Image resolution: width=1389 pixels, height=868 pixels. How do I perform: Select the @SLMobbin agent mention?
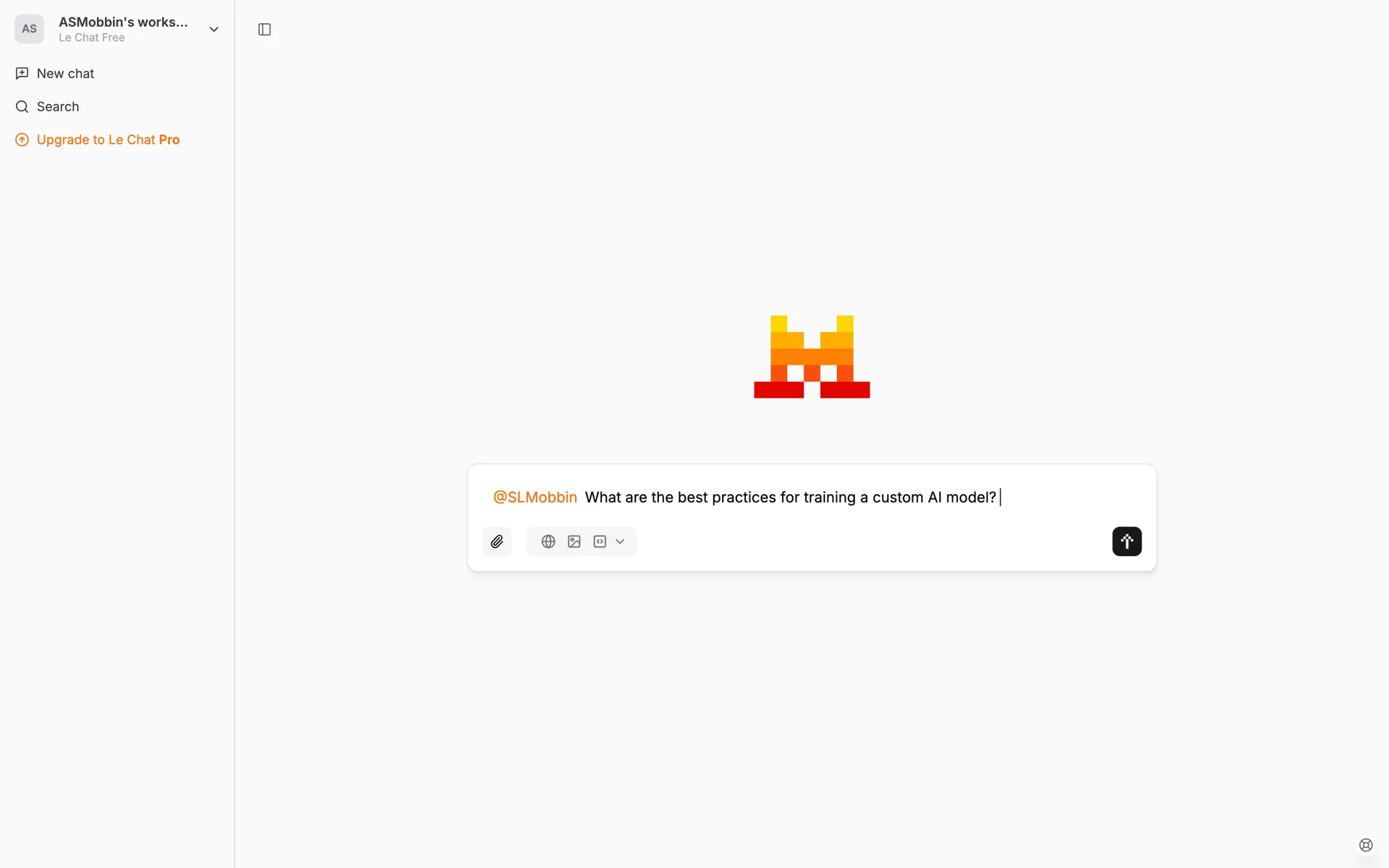pos(535,497)
